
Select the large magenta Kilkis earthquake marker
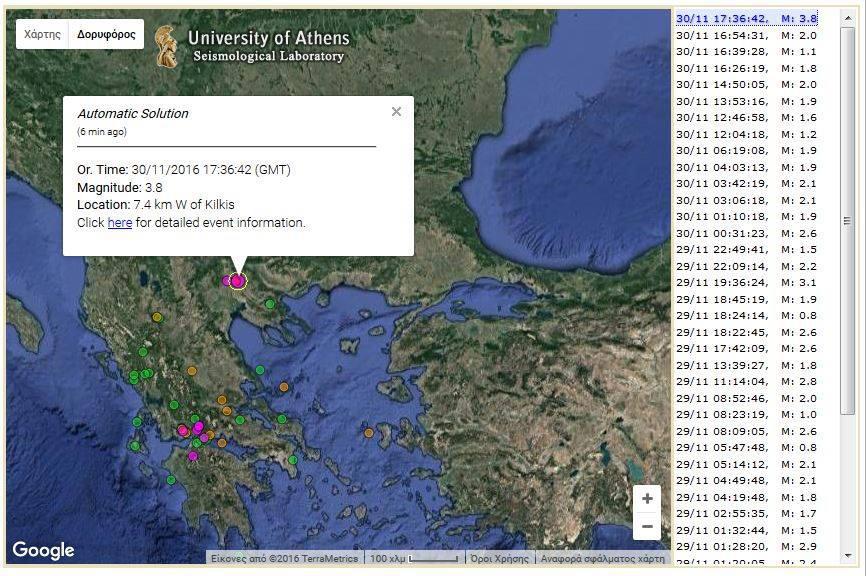(x=238, y=281)
